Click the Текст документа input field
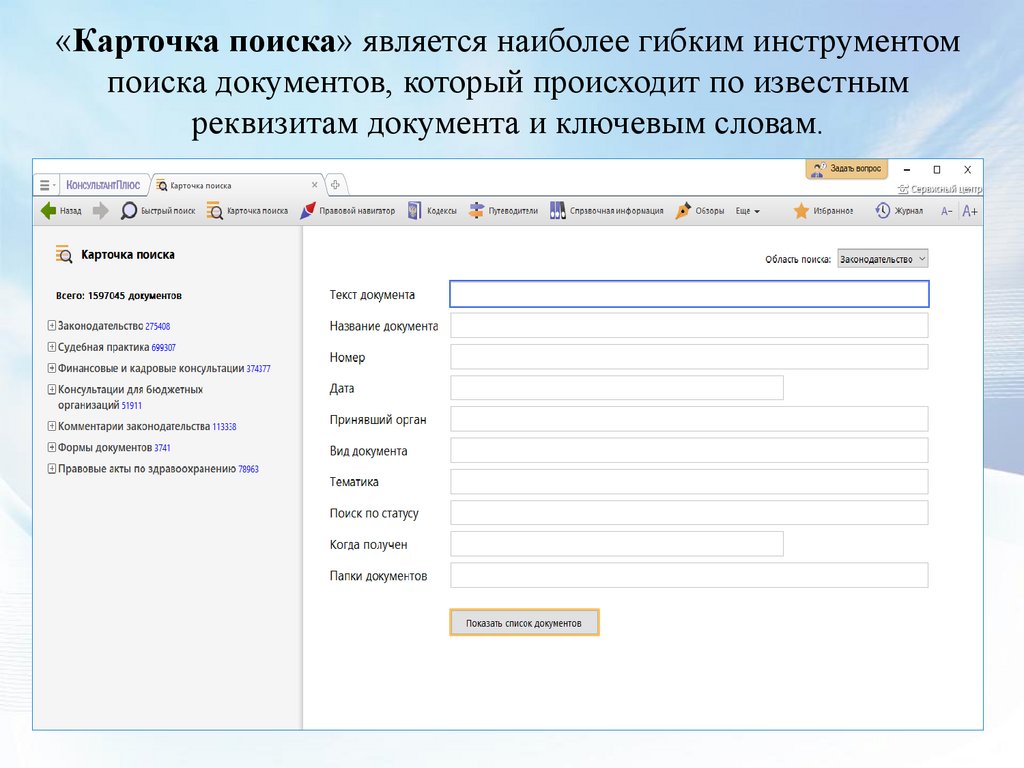 tap(689, 294)
